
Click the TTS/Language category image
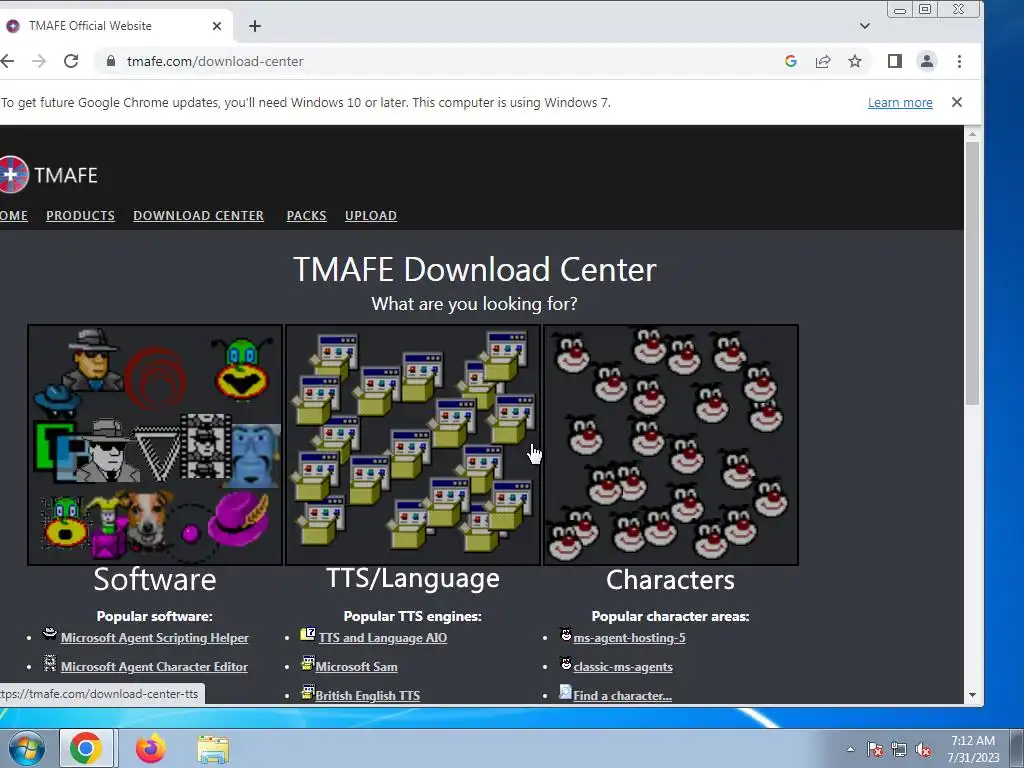413,445
